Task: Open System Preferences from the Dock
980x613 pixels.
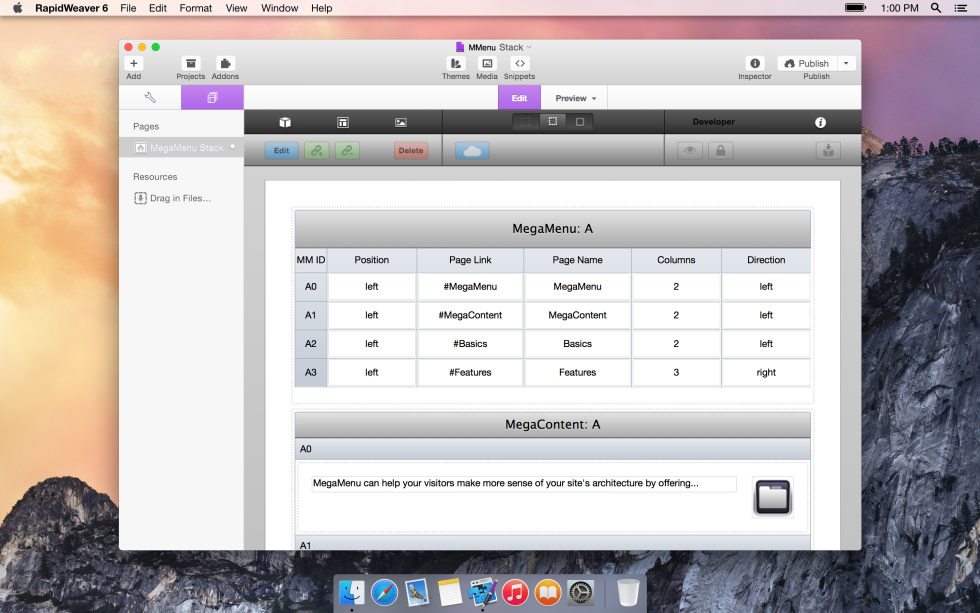Action: tap(580, 592)
